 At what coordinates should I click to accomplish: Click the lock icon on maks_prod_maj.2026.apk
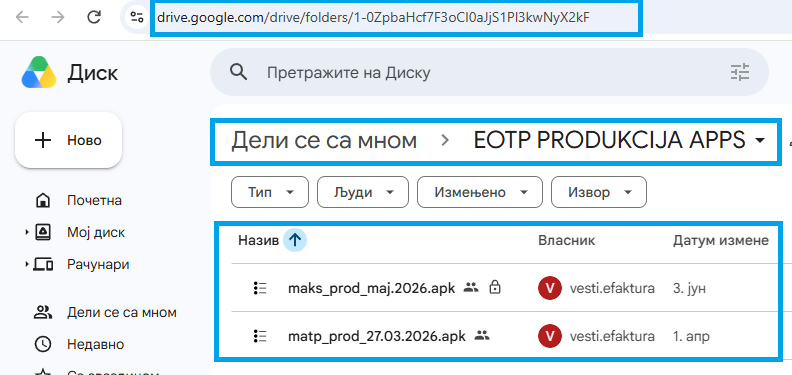pyautogui.click(x=496, y=288)
